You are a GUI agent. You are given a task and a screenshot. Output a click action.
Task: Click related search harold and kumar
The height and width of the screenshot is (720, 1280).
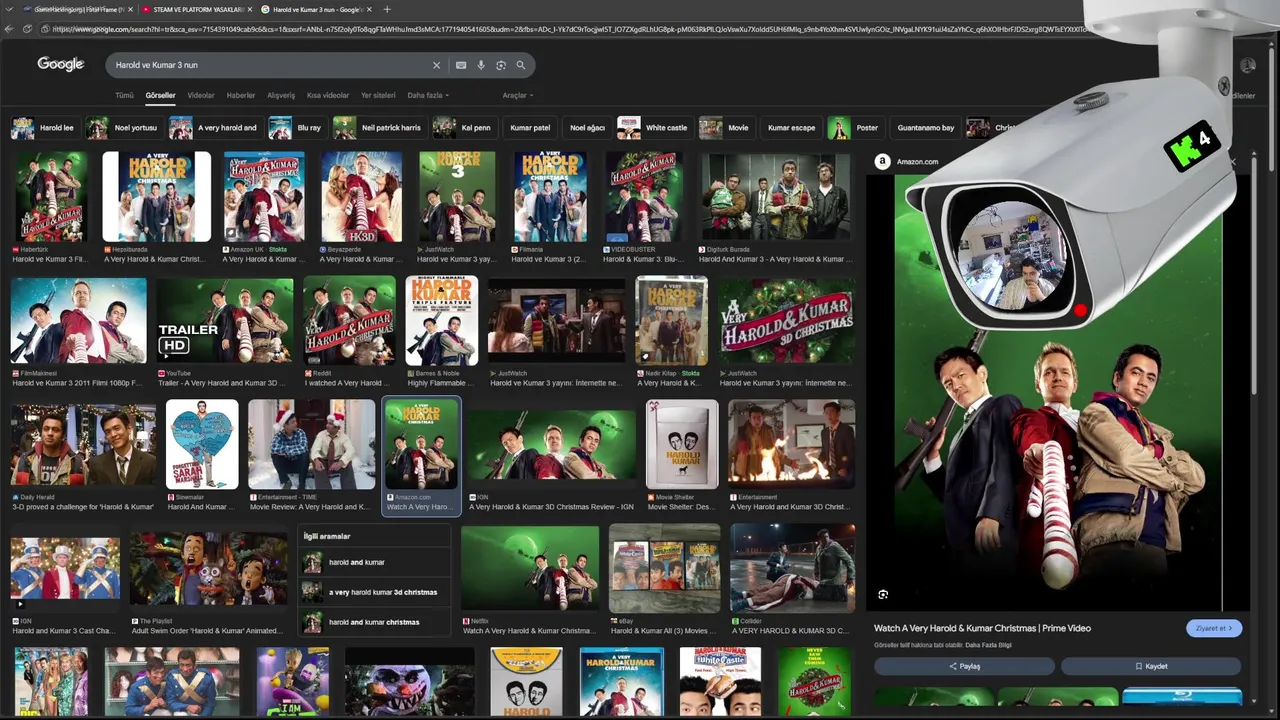(374, 563)
